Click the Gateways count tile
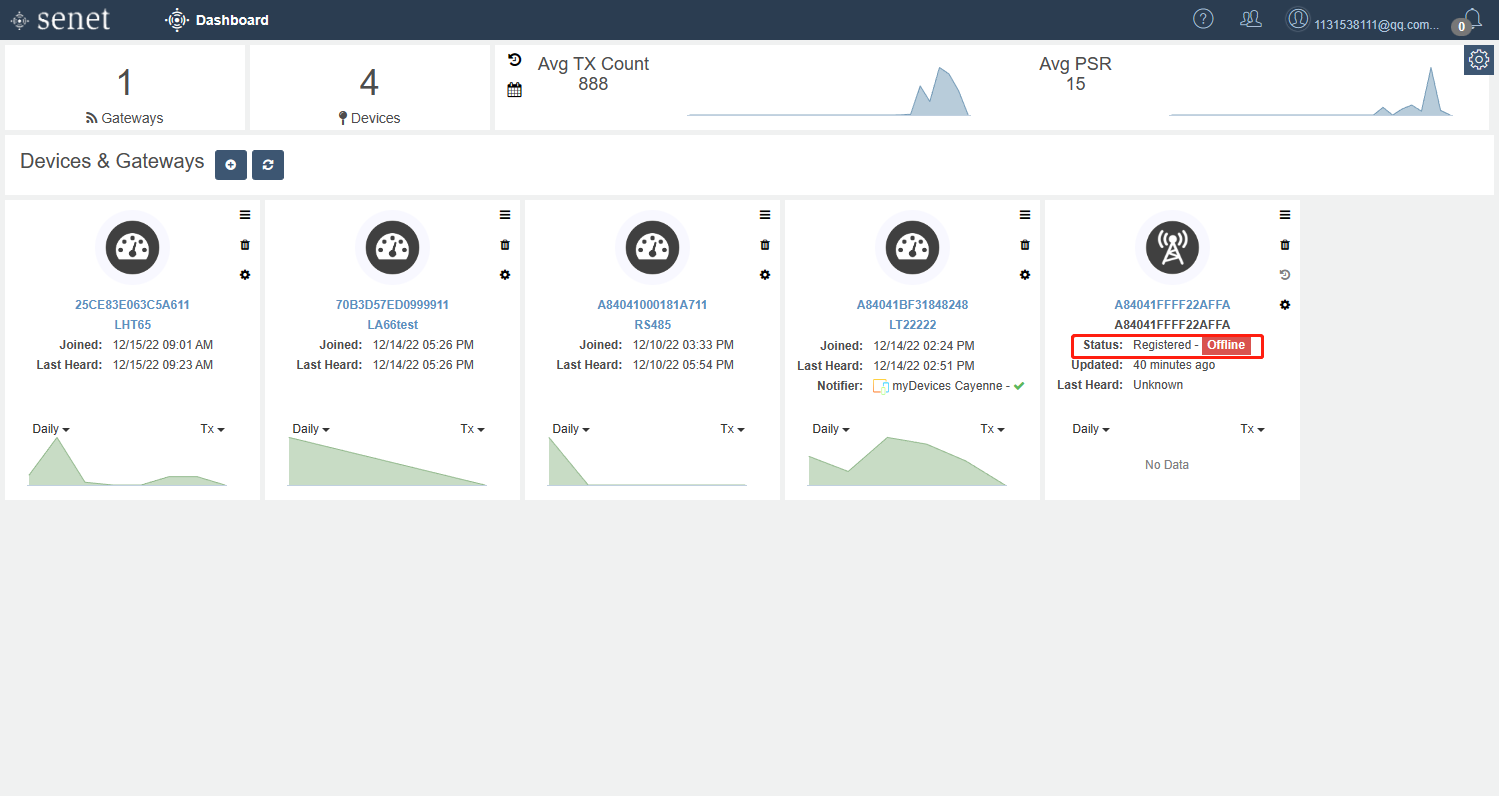 [125, 87]
